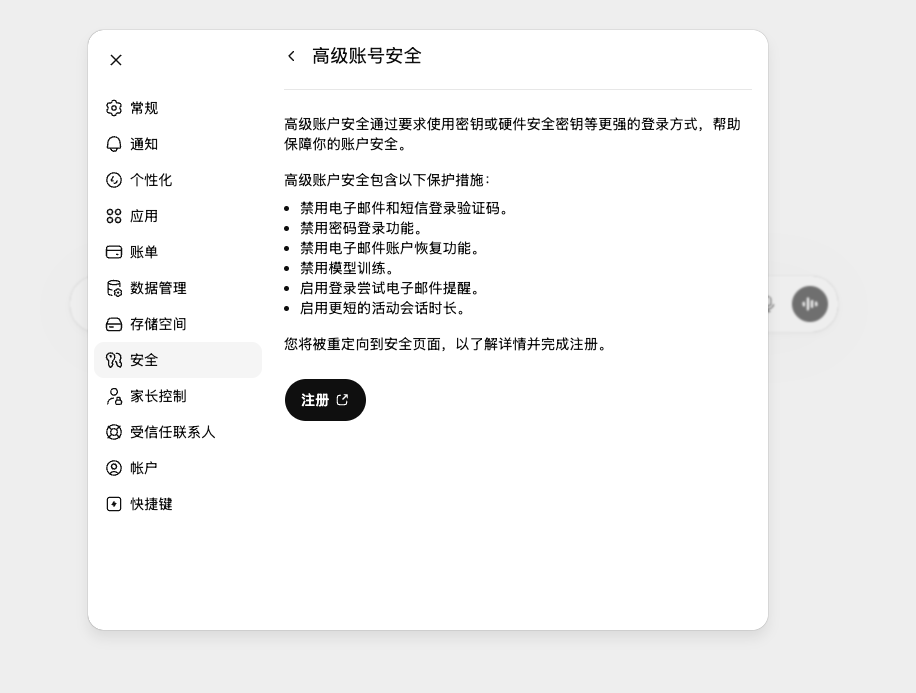
Task: Click the external-link icon in 注册 button
Action: 342,400
